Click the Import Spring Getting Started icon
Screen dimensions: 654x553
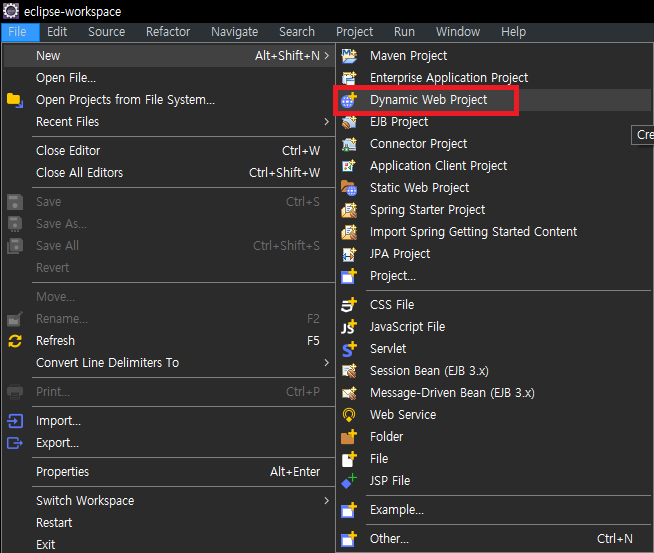pyautogui.click(x=349, y=232)
